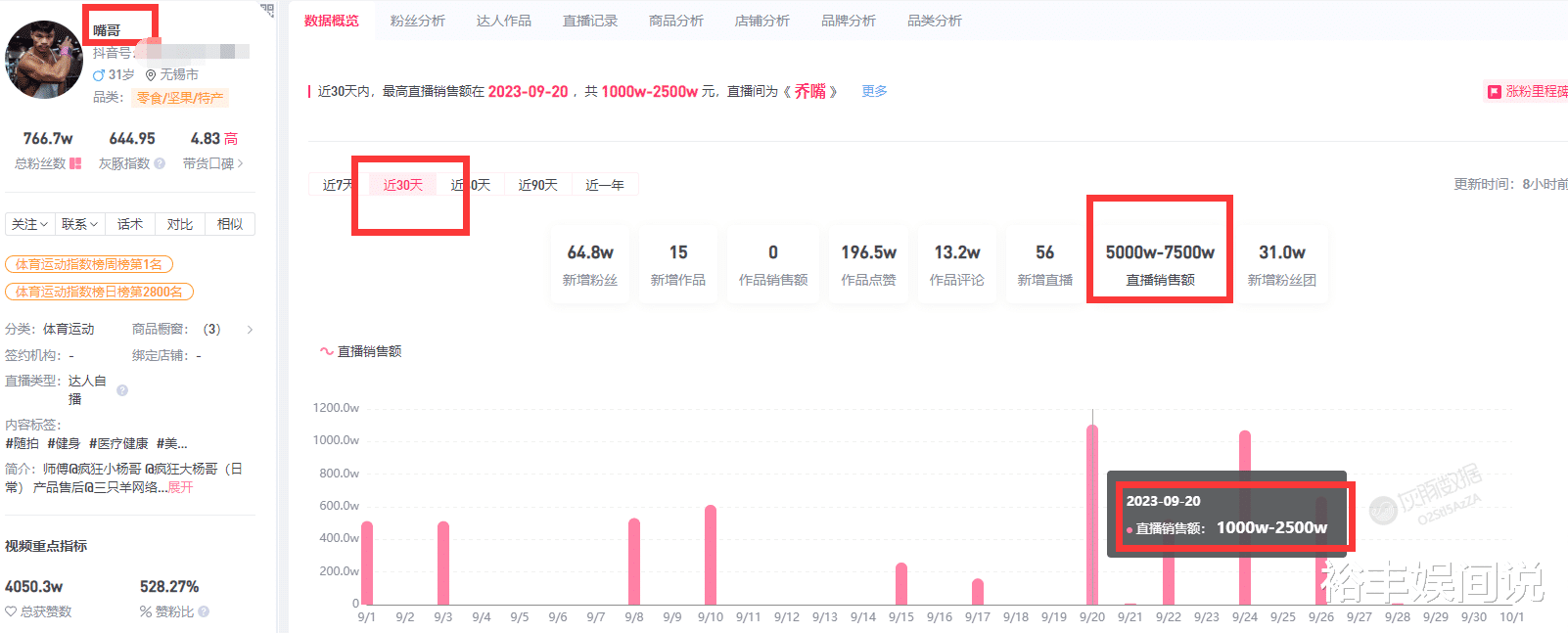Click 展开 to expand the bio
This screenshot has width=1568, height=633.
click(x=180, y=487)
